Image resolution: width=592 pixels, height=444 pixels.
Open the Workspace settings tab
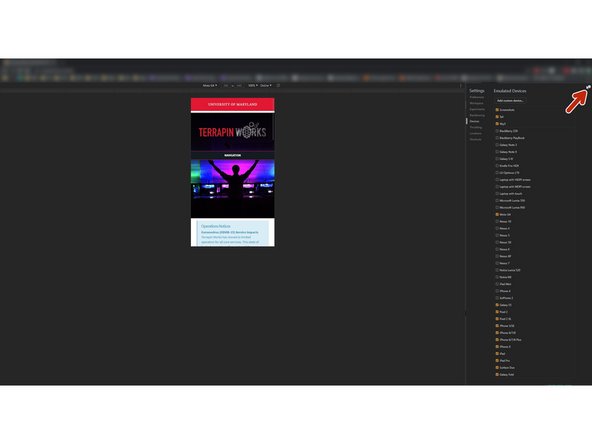point(476,103)
